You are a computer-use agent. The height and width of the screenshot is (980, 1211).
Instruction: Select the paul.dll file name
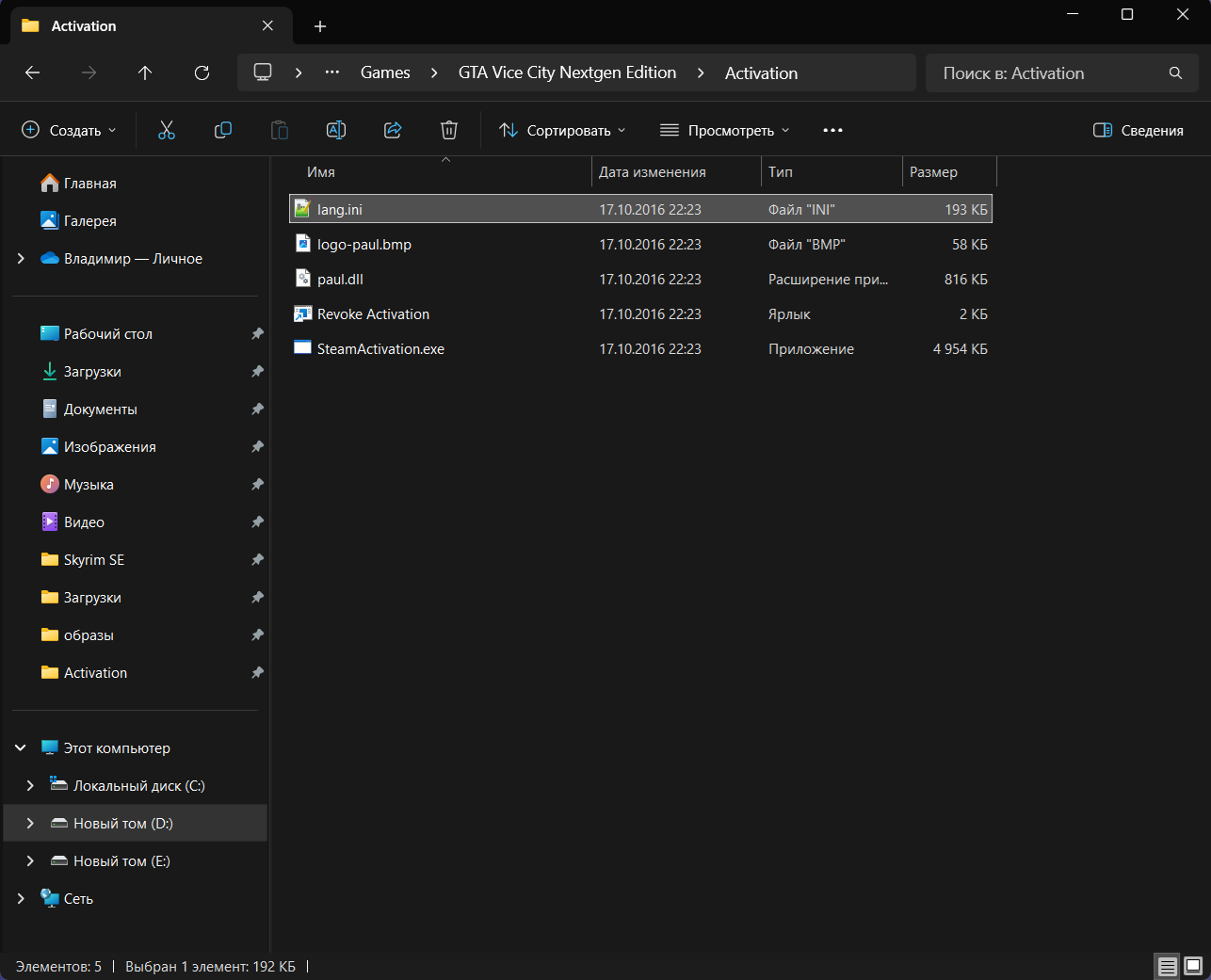coord(340,279)
